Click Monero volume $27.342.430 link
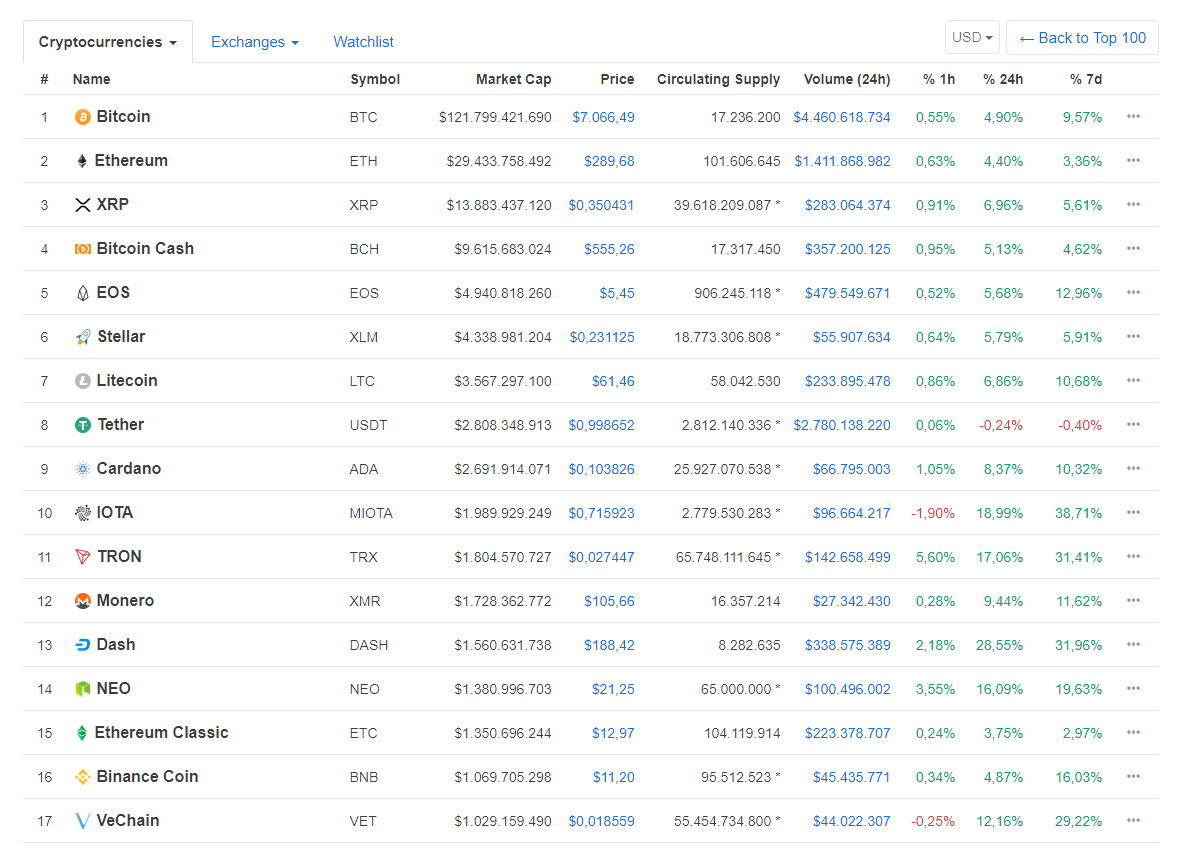Screen dimensions: 1184x844 pos(851,602)
